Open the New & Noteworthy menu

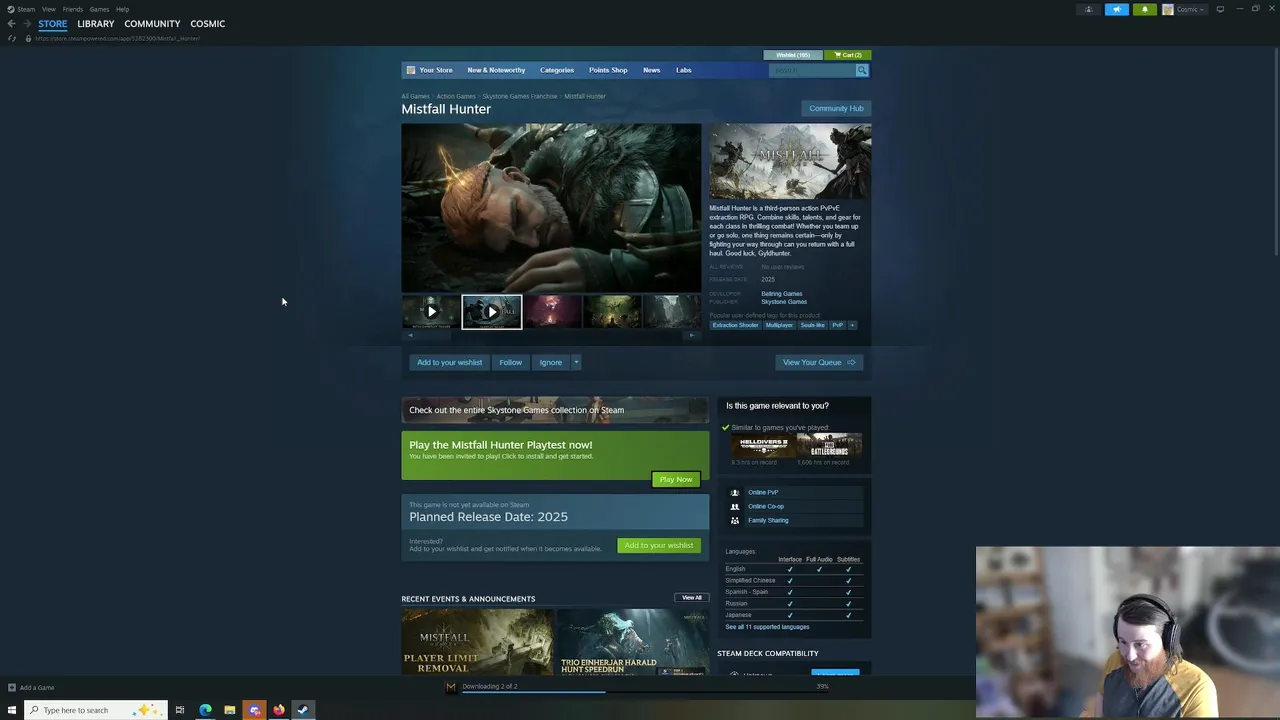pyautogui.click(x=496, y=70)
